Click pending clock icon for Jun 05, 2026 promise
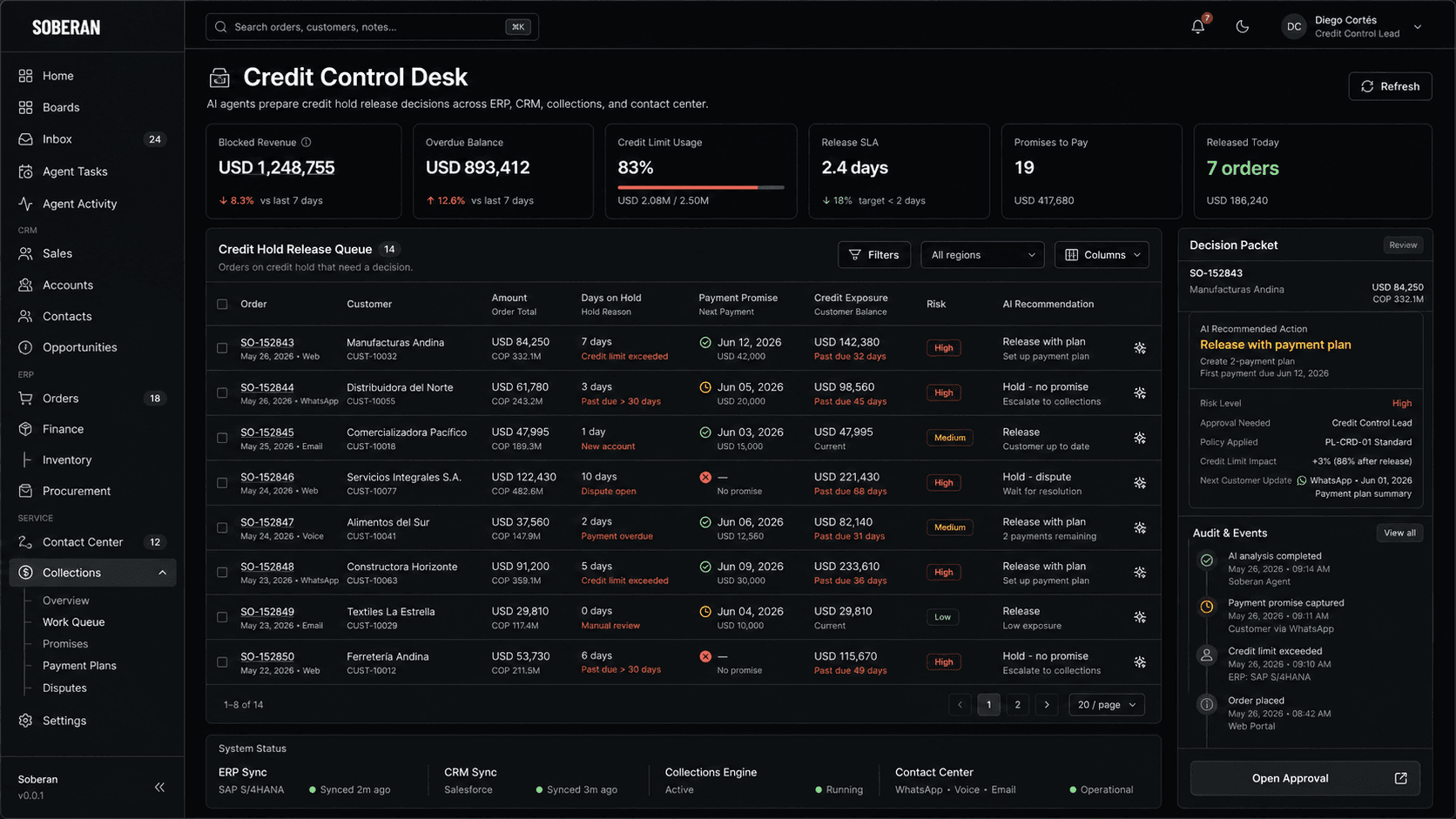 pos(705,387)
